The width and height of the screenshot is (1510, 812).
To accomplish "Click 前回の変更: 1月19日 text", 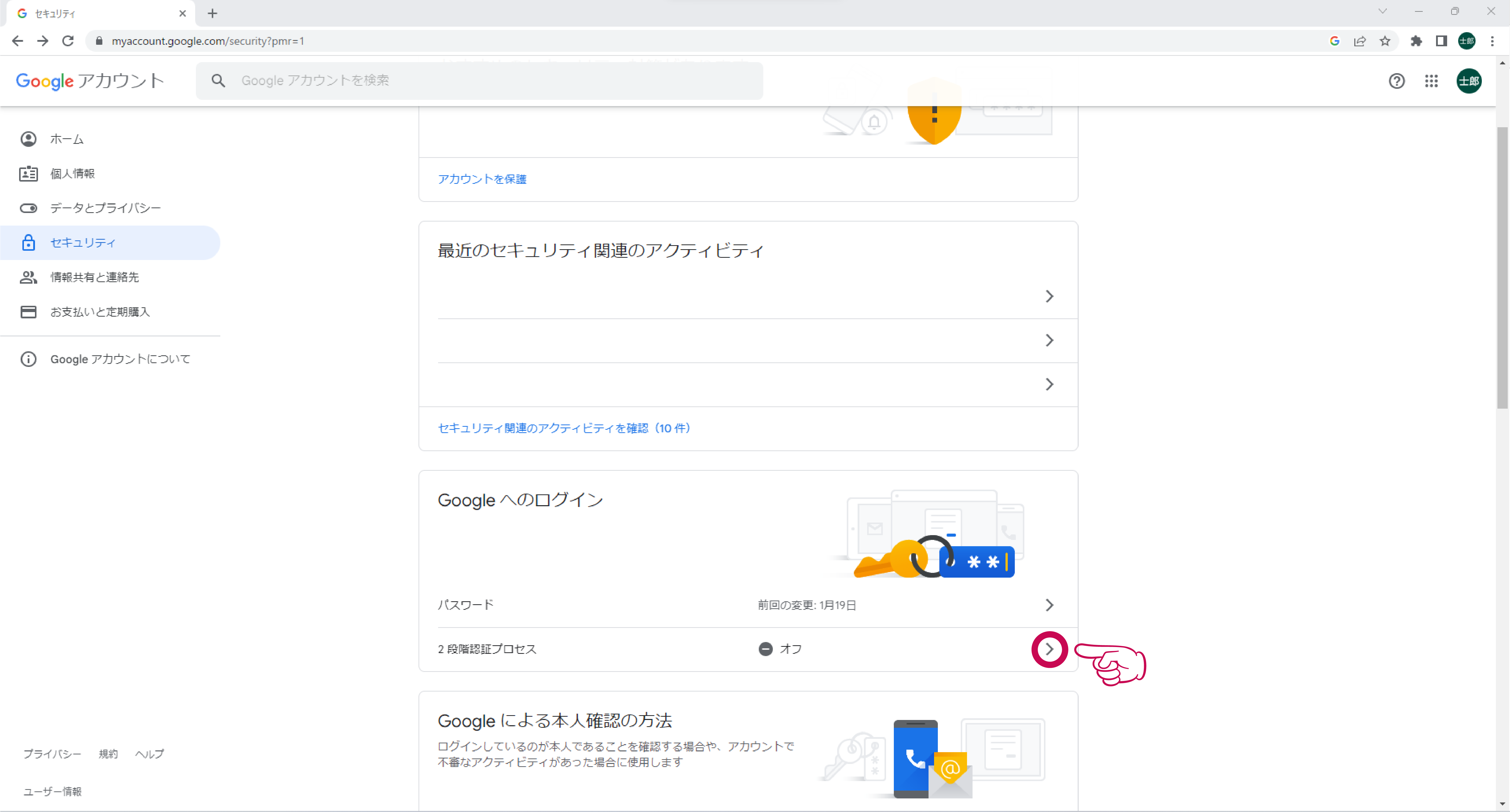I will point(807,605).
